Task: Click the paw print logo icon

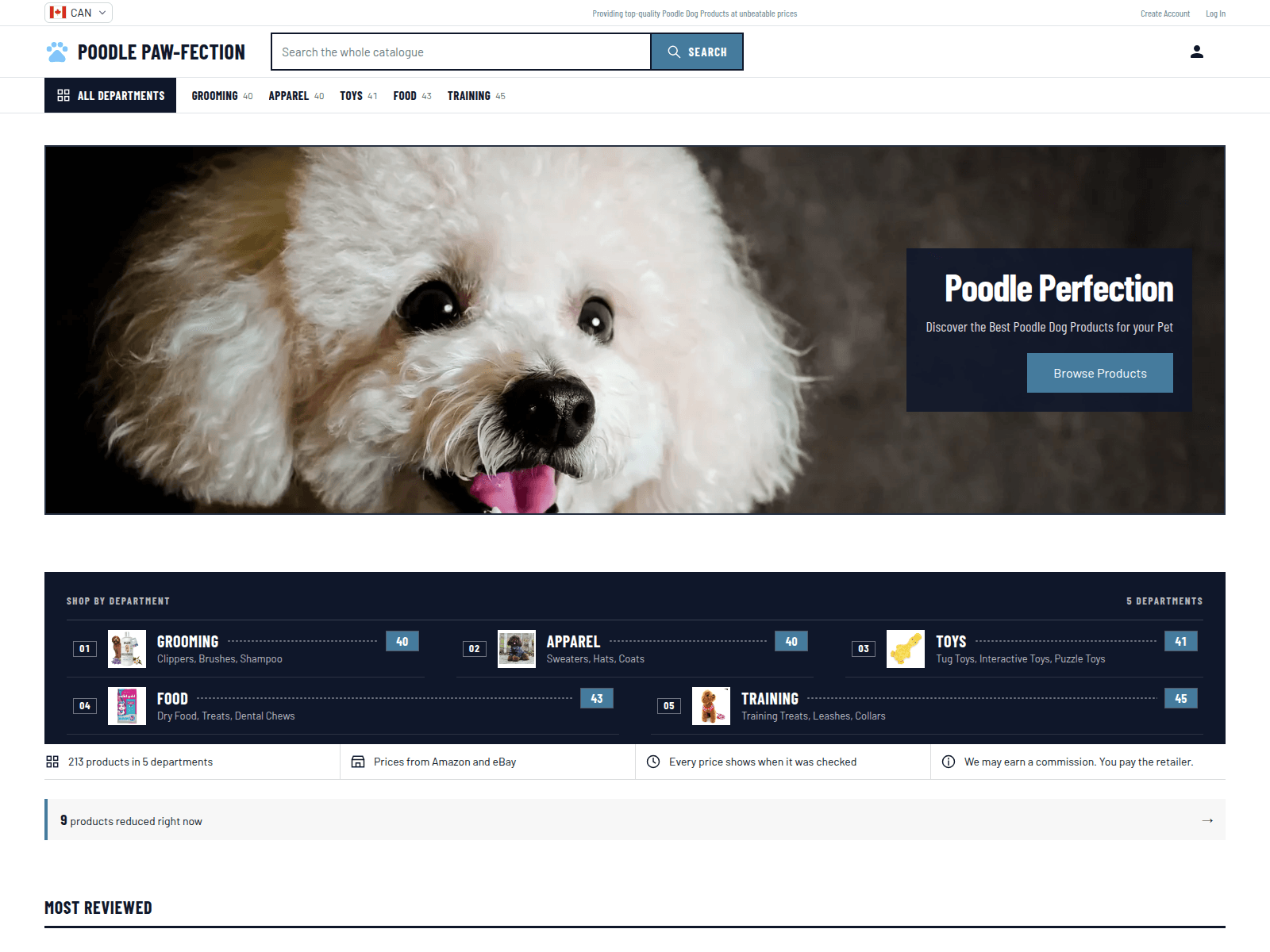Action: 57,52
